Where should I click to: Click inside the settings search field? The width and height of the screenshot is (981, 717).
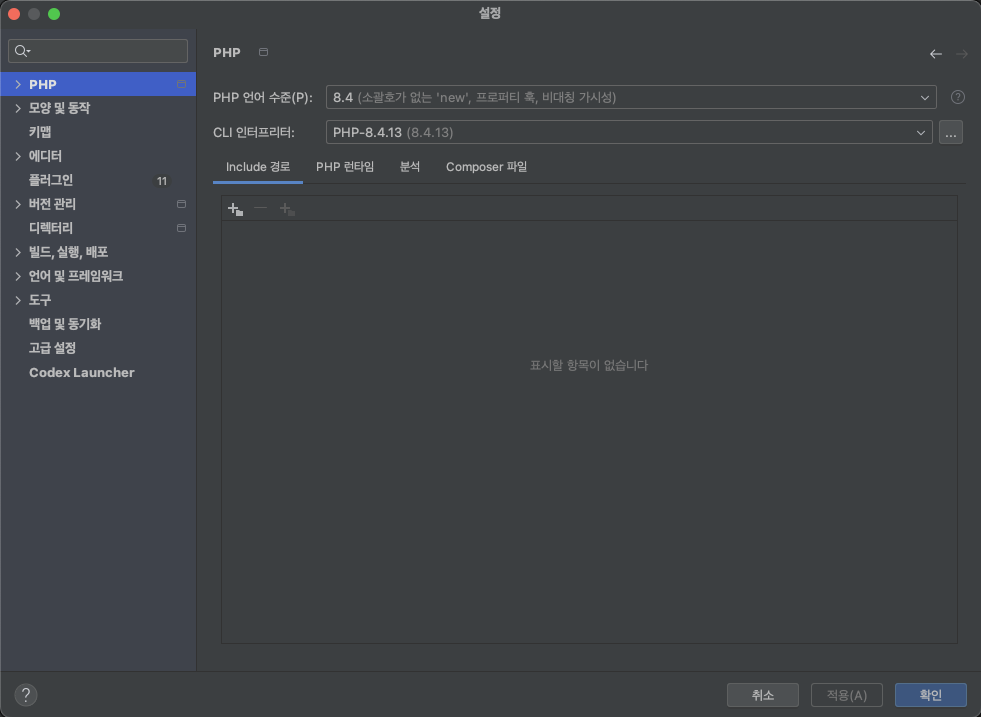(x=97, y=50)
